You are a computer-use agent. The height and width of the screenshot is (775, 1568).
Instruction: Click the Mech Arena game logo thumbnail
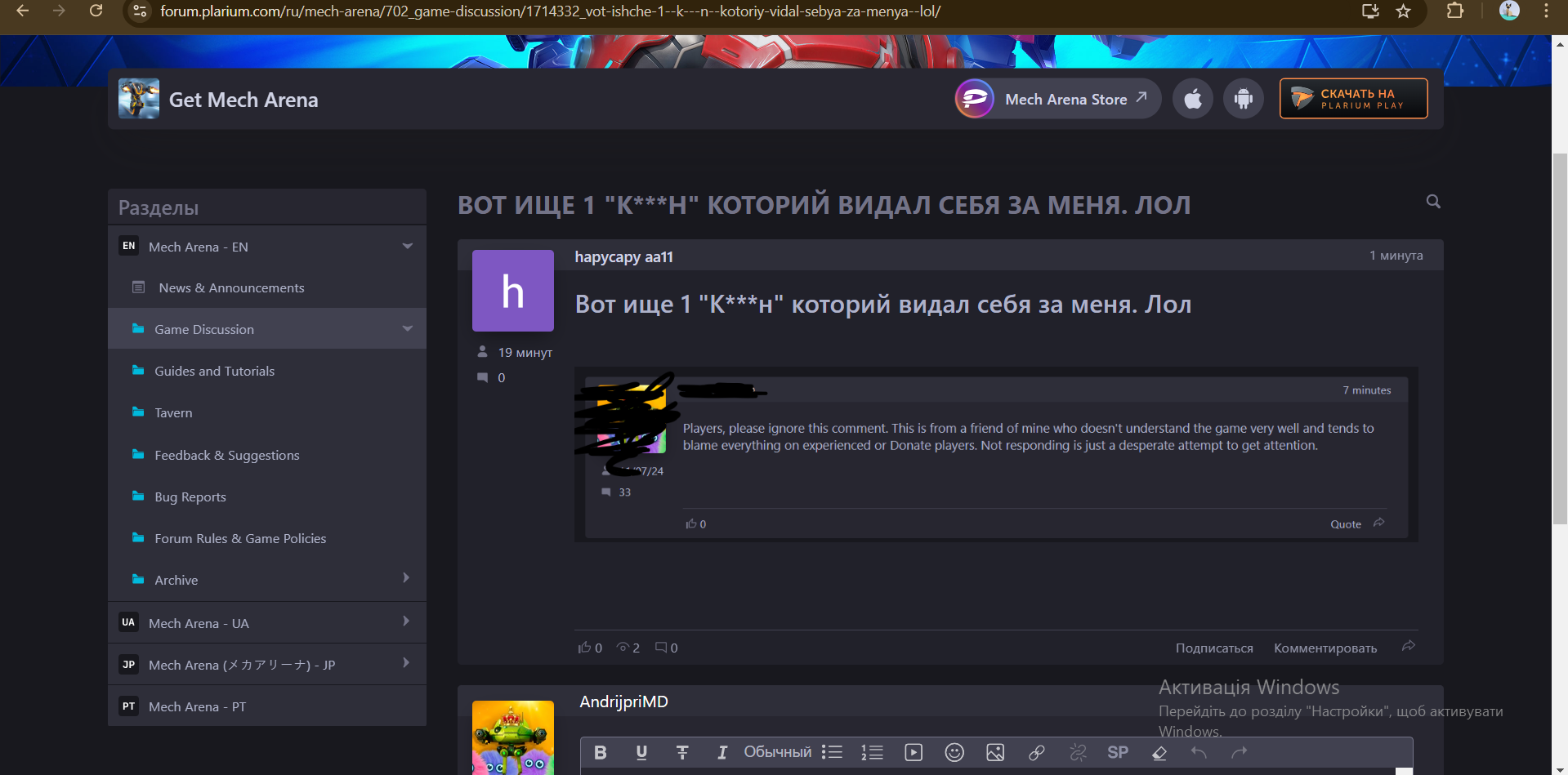tap(139, 99)
